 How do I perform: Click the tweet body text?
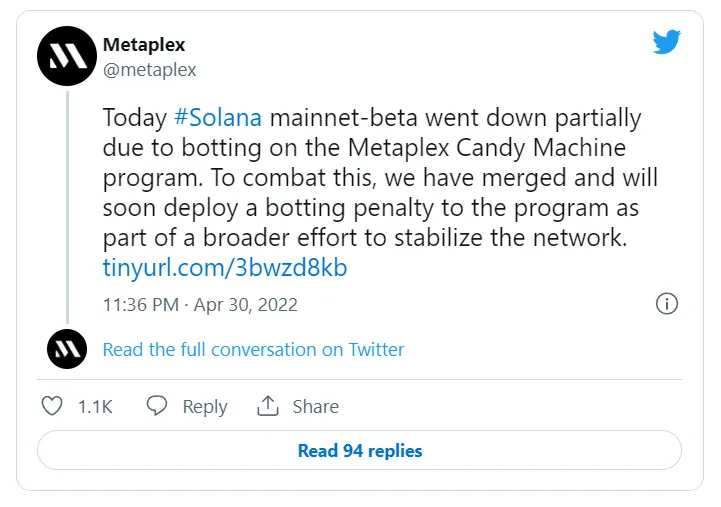click(x=380, y=177)
